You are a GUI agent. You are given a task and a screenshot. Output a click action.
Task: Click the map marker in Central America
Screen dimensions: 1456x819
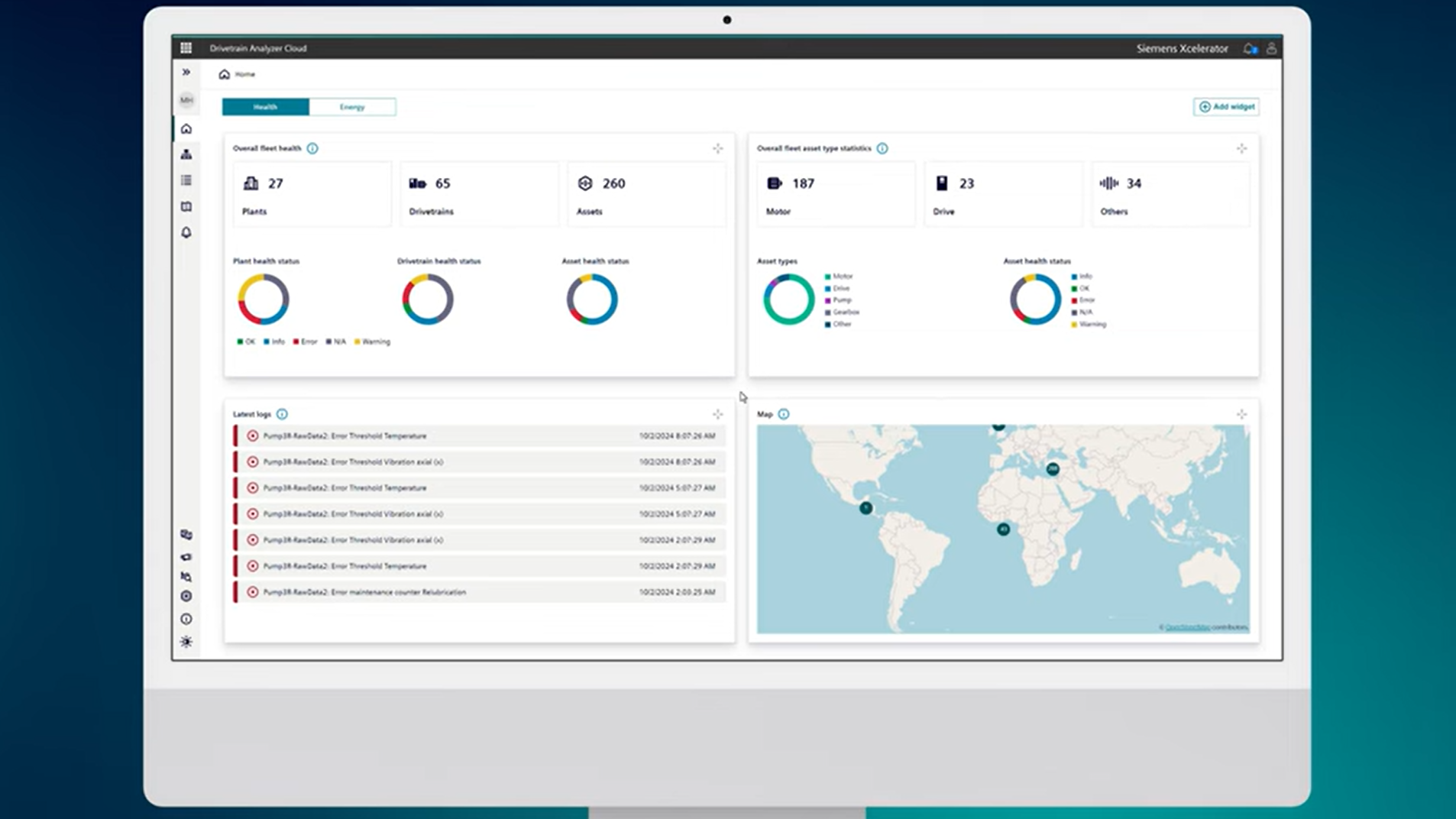[x=866, y=508]
